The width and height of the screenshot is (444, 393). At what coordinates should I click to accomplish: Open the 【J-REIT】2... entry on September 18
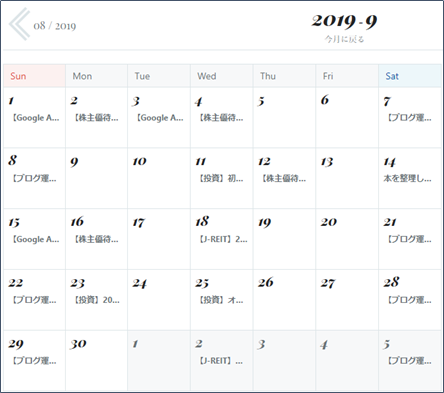click(223, 239)
